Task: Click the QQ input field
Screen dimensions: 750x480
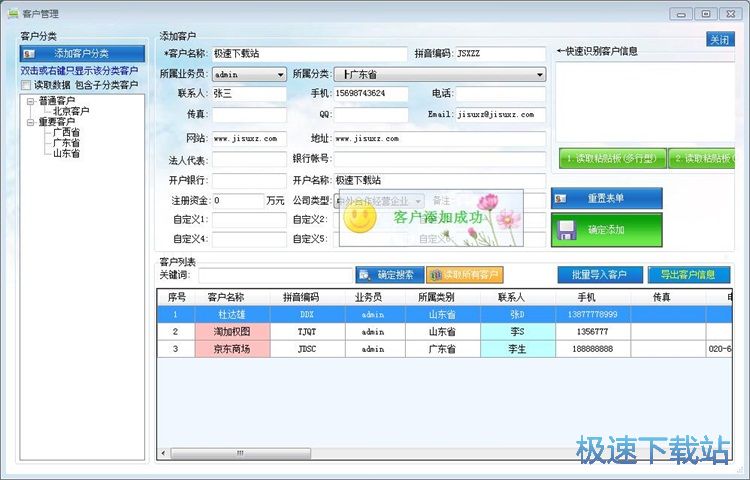Action: point(371,114)
